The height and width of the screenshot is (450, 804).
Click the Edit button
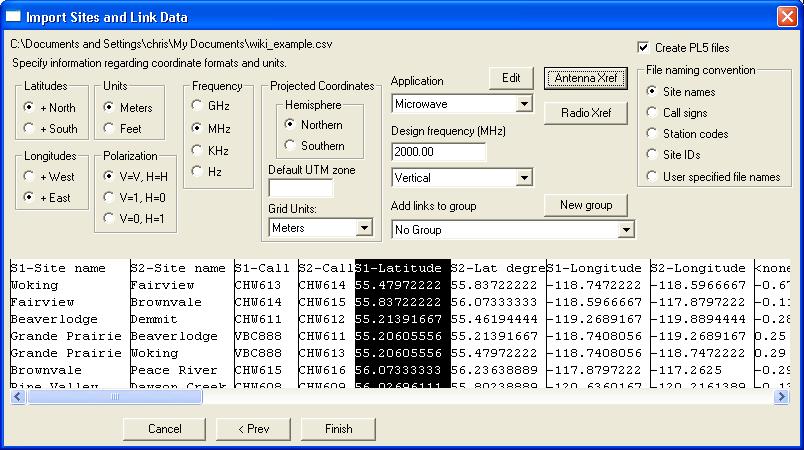coord(511,78)
